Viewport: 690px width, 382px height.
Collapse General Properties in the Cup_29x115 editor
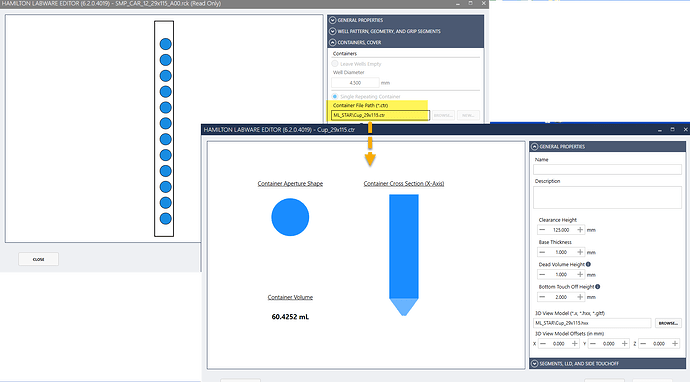[535, 147]
